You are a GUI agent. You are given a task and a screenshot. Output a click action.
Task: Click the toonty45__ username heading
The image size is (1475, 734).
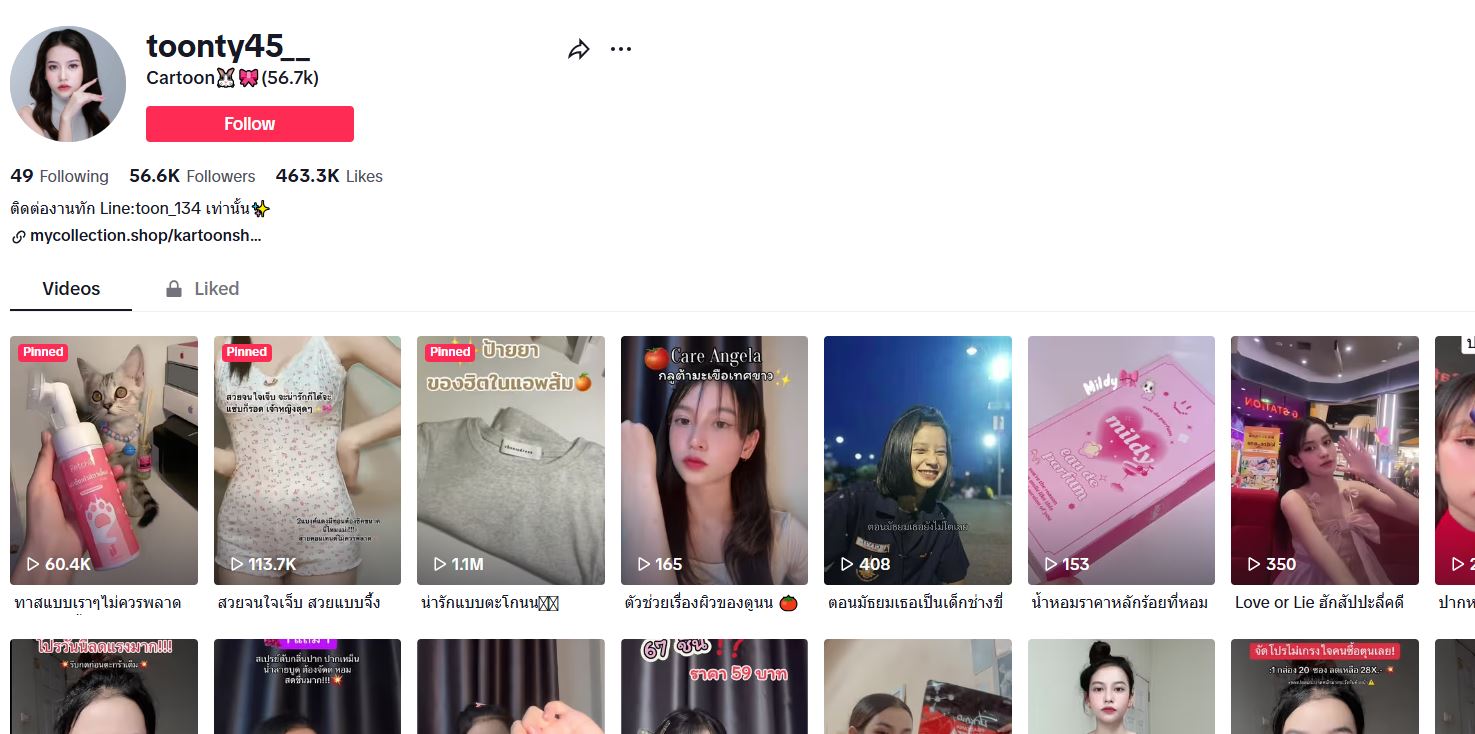tap(228, 46)
